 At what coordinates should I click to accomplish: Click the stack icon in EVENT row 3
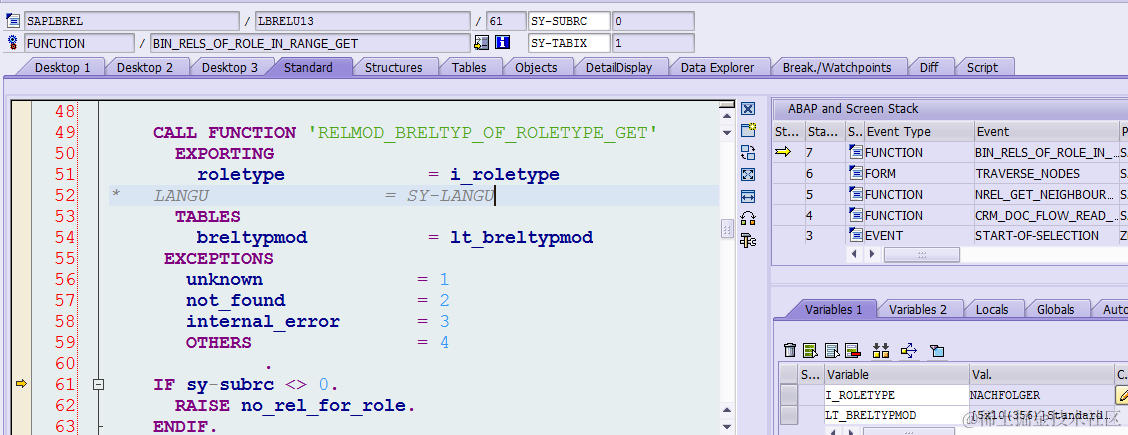pyautogui.click(x=855, y=236)
